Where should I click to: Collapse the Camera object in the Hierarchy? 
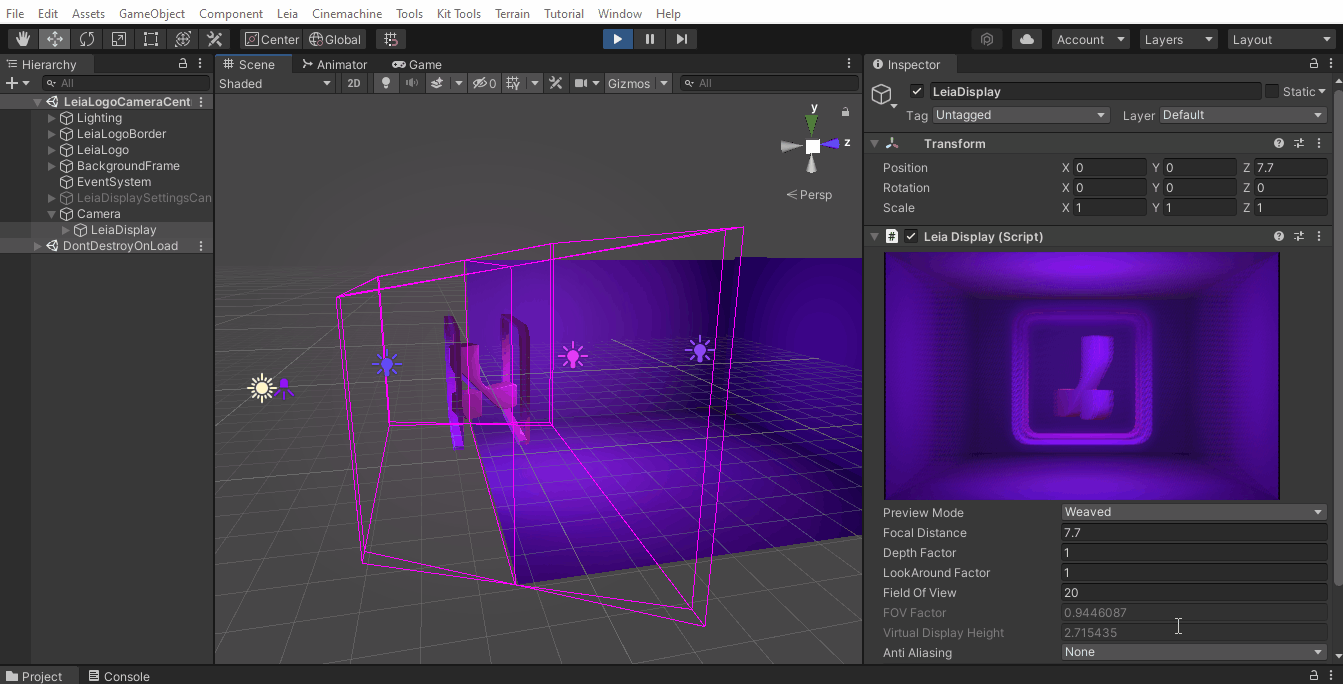(x=52, y=214)
